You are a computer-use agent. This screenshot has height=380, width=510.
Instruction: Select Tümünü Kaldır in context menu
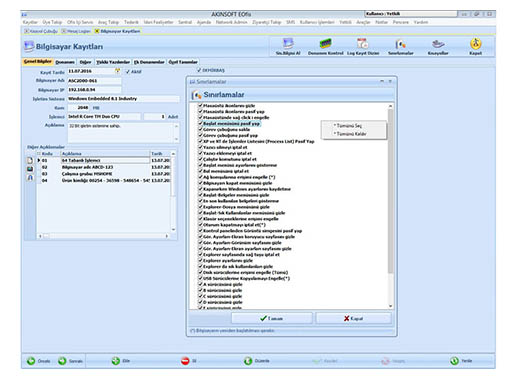[x=350, y=134]
